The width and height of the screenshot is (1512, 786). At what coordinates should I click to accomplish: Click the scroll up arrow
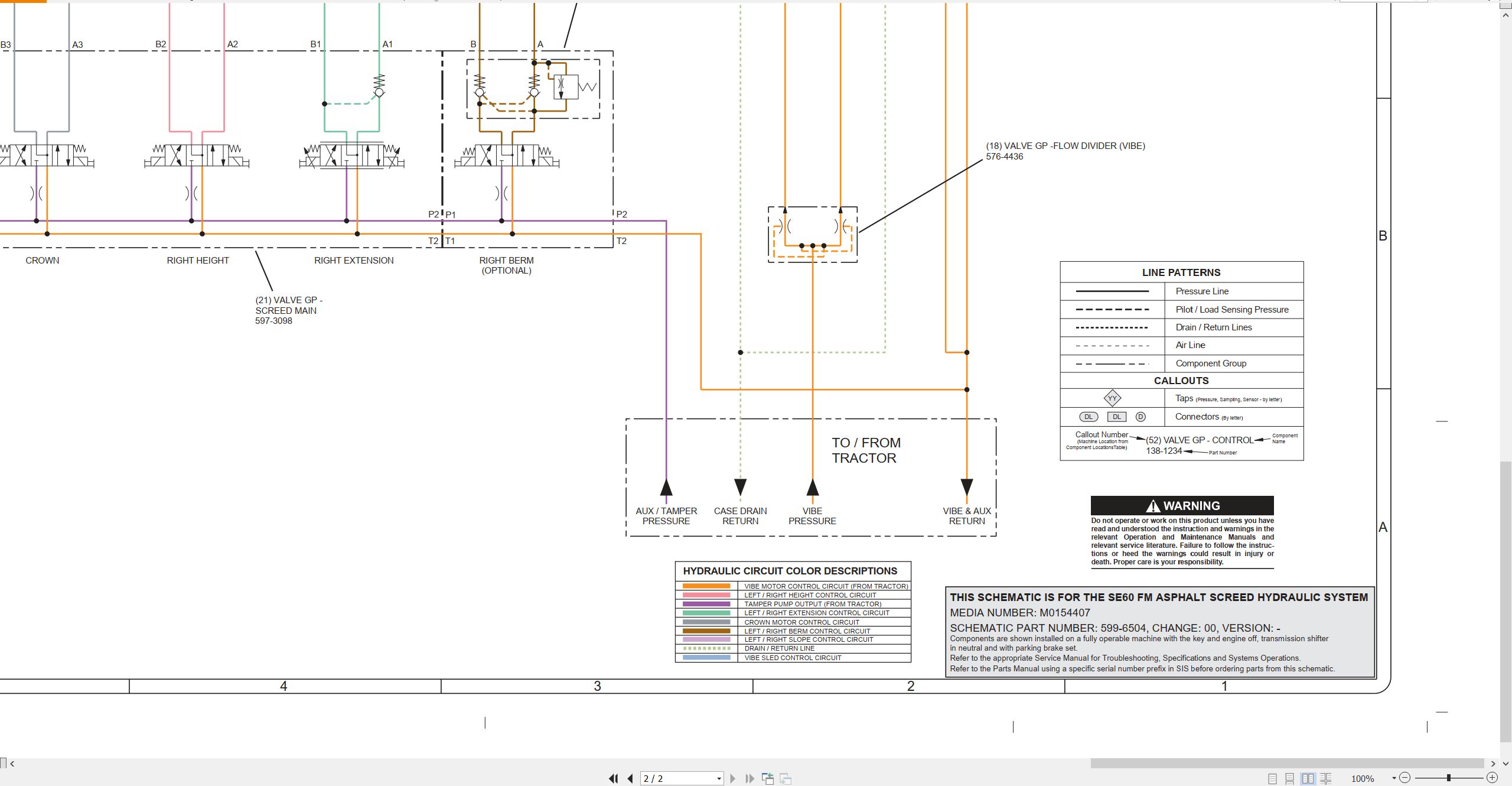pyautogui.click(x=1506, y=15)
